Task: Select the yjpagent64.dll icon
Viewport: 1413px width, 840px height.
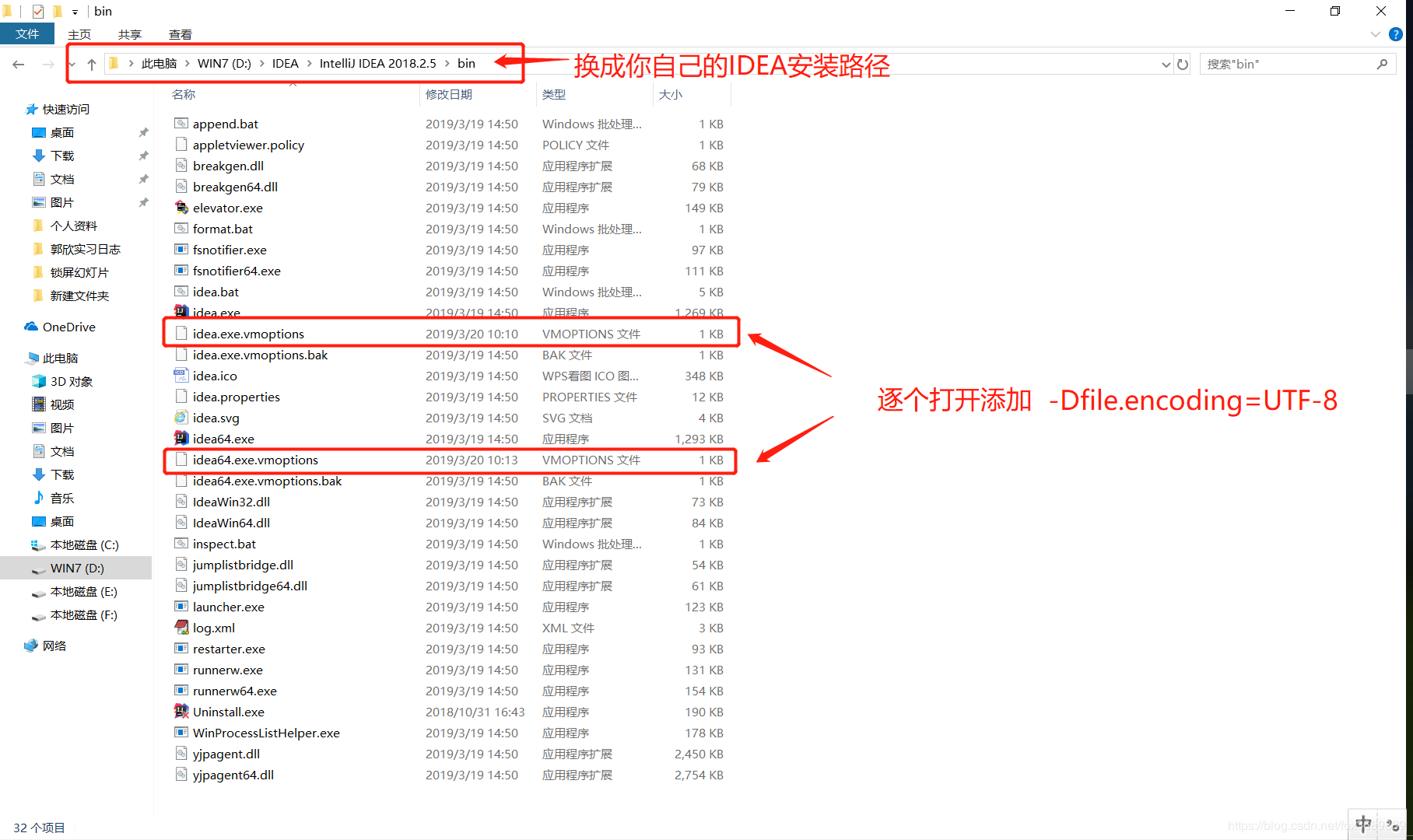Action: tap(181, 774)
